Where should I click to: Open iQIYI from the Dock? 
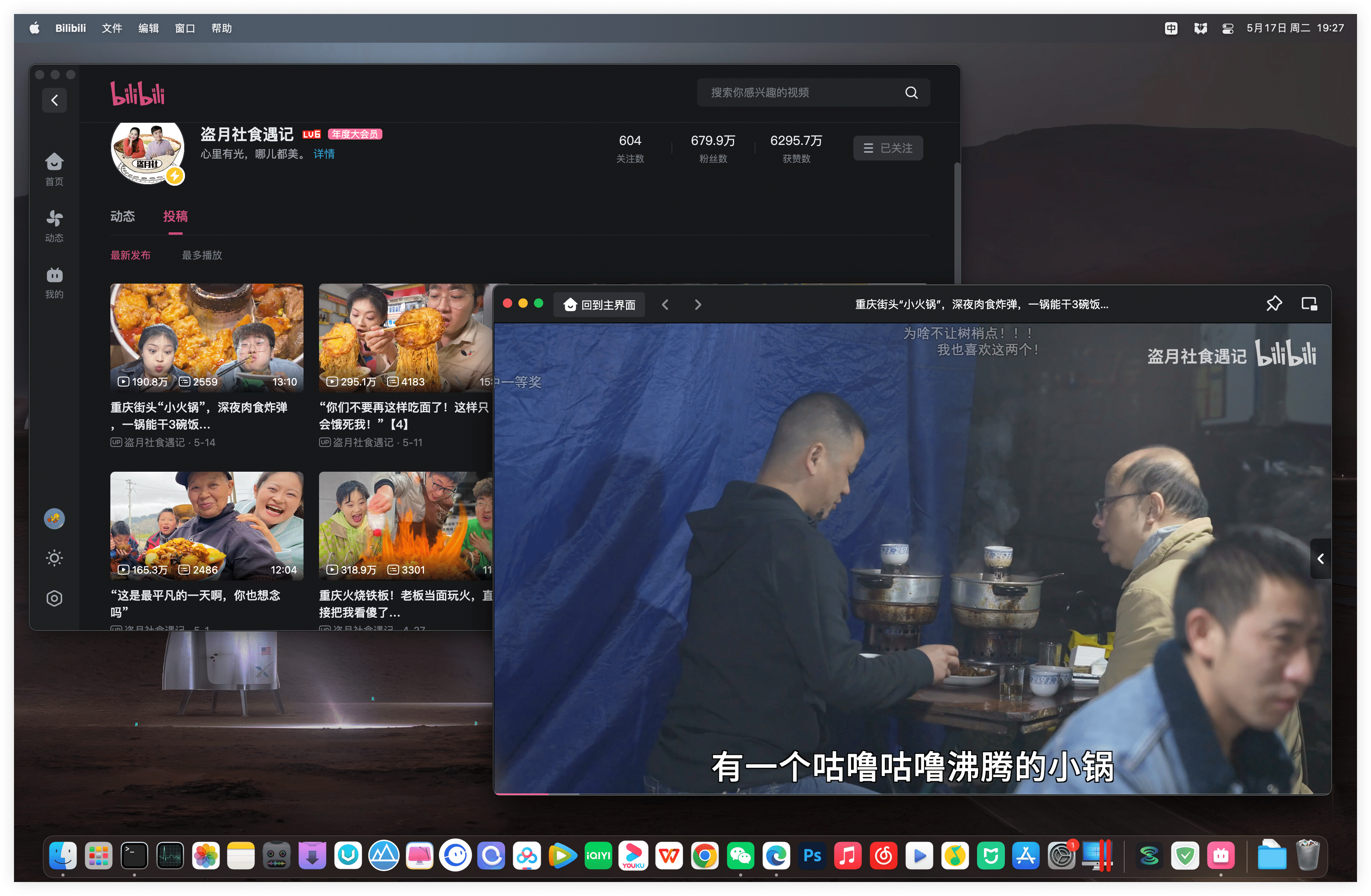(x=598, y=856)
